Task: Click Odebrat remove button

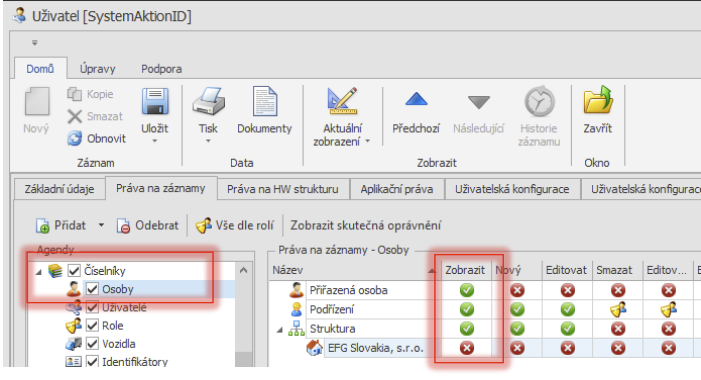Action: click(148, 226)
